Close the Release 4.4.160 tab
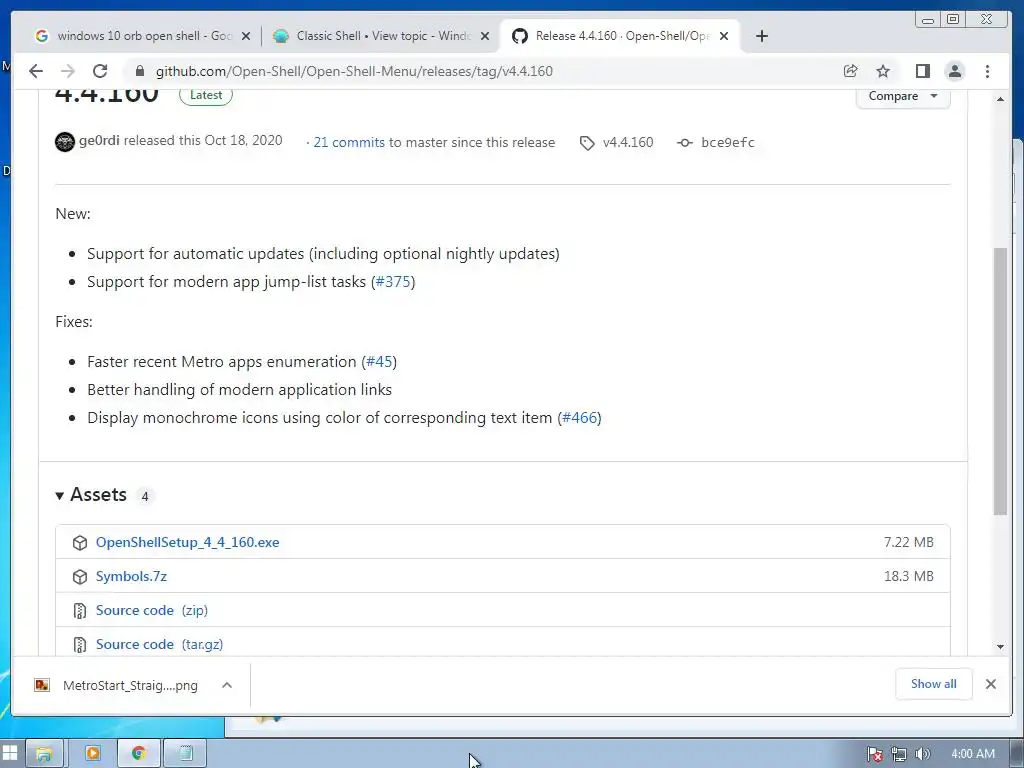The image size is (1024, 768). pos(724,37)
